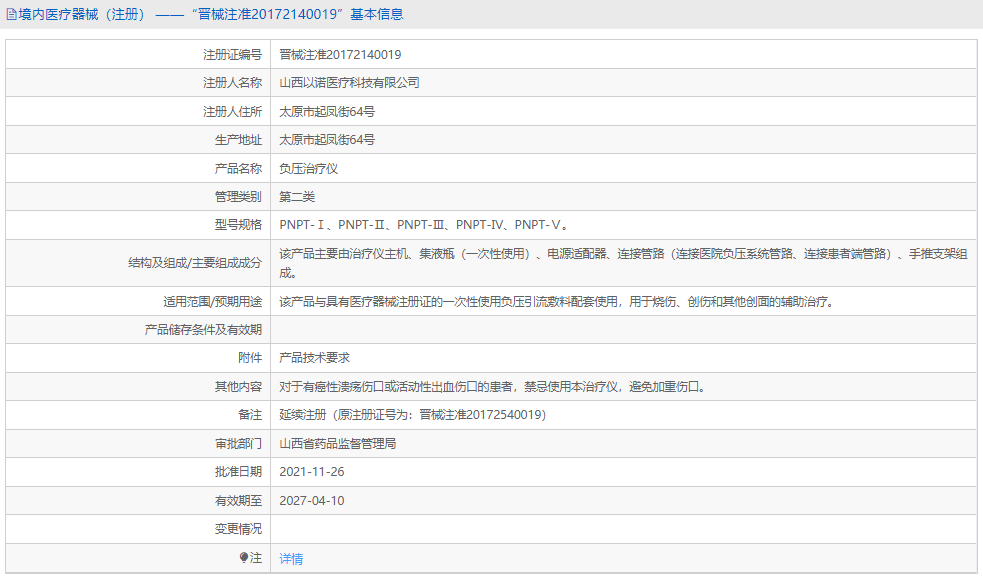Click the 有效期至 label

point(238,501)
